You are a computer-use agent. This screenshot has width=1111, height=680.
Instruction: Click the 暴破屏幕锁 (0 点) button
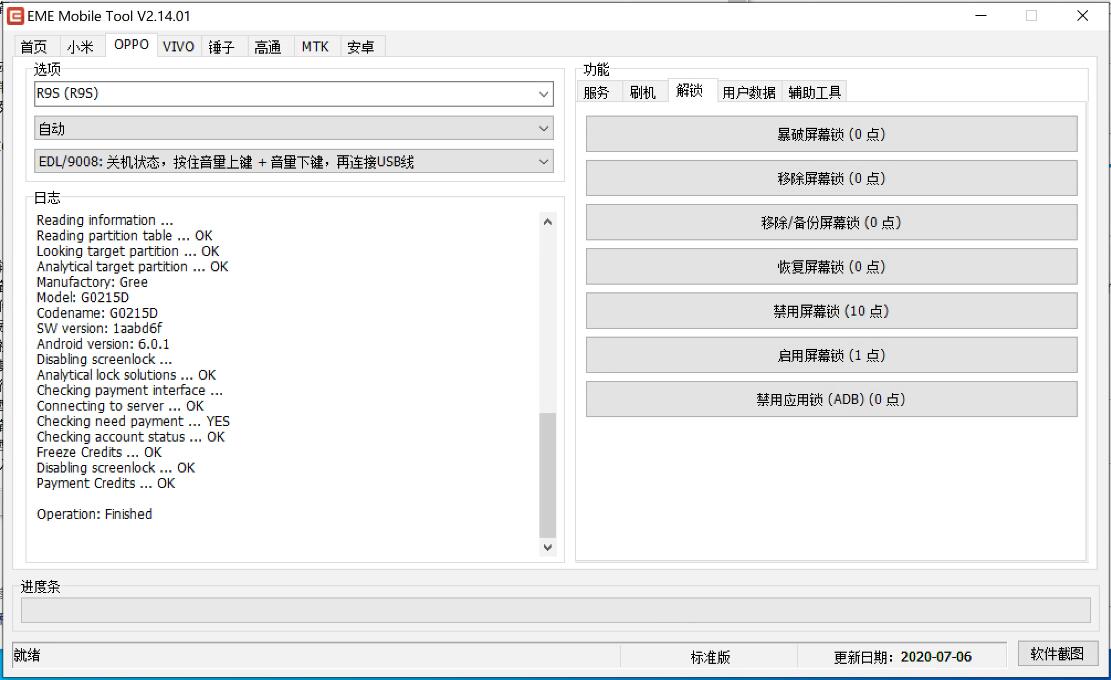pyautogui.click(x=831, y=134)
